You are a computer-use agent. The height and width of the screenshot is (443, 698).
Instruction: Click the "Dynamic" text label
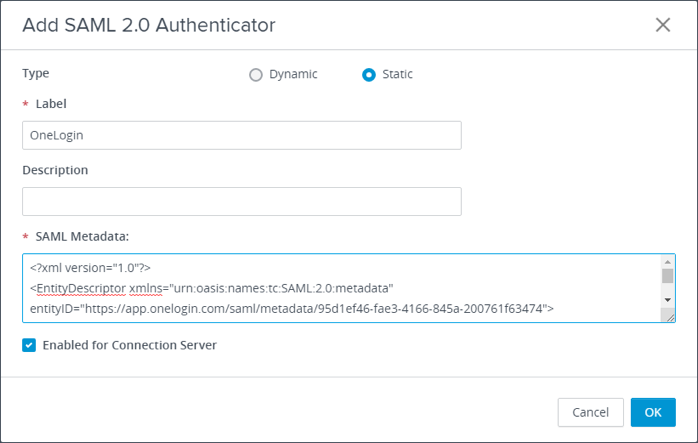pyautogui.click(x=293, y=74)
